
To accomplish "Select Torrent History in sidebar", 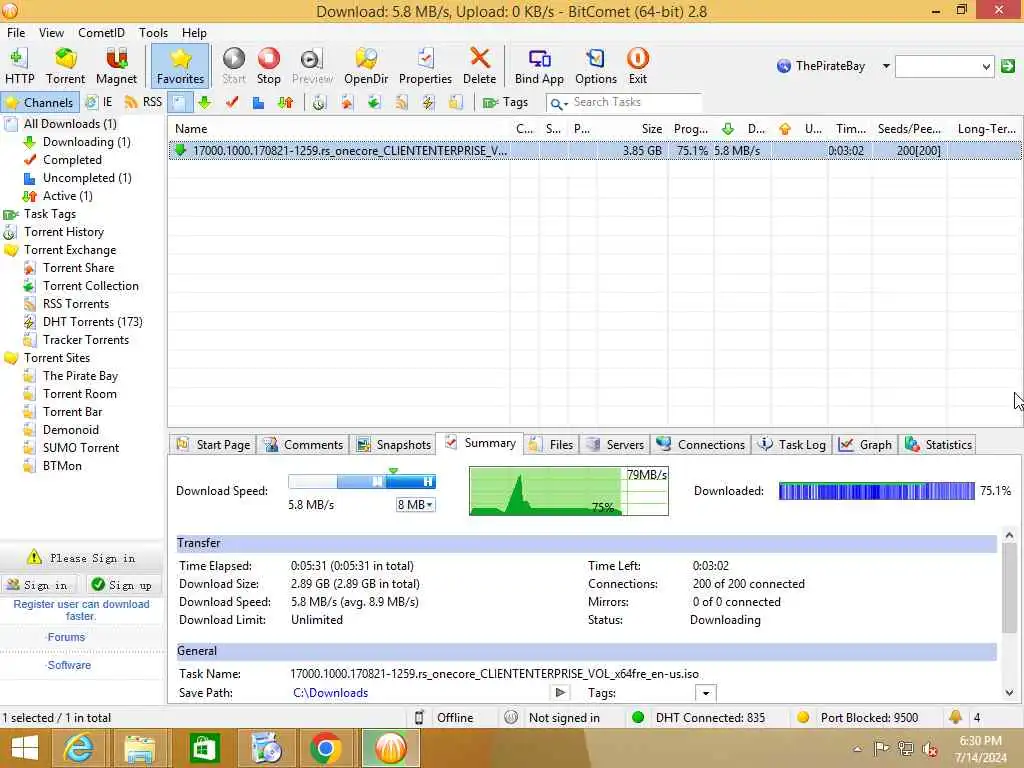I will (x=64, y=232).
